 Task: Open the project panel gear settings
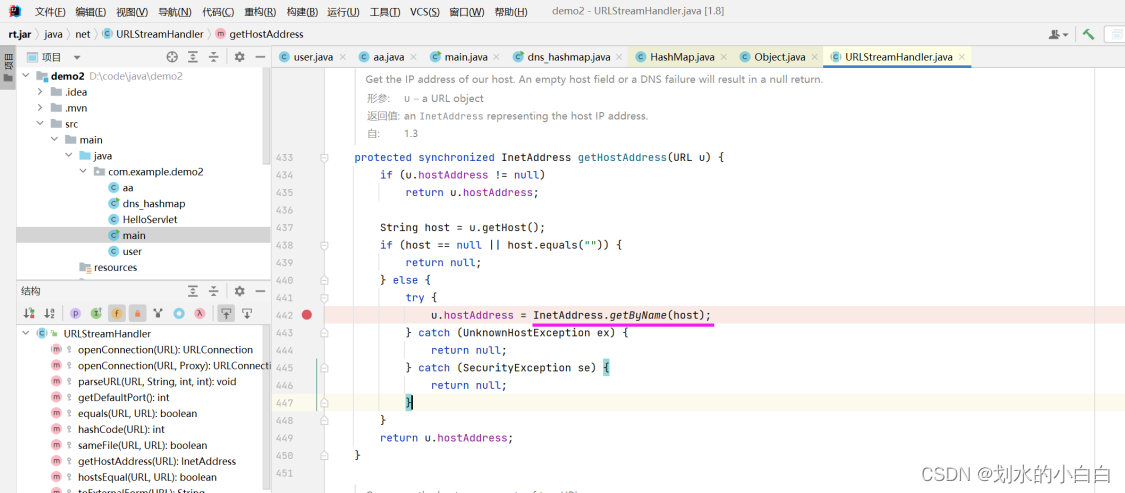(x=240, y=57)
